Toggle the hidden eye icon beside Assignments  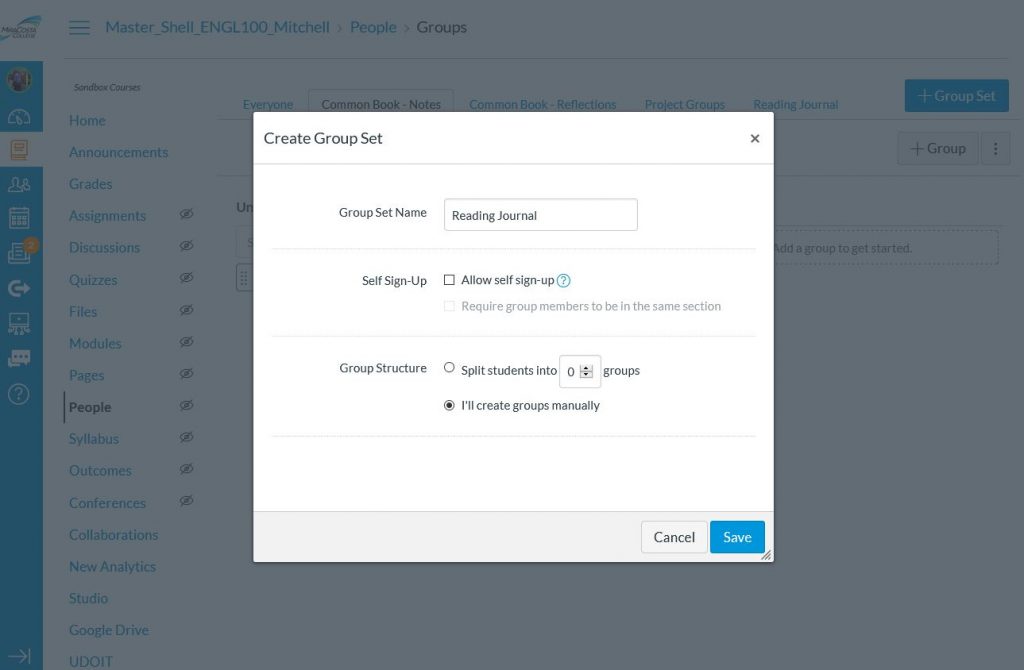click(187, 214)
